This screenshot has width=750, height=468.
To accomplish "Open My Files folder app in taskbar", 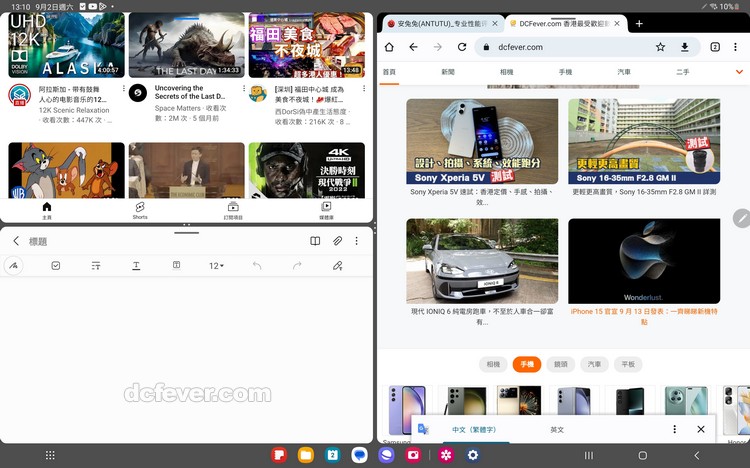I will 306,455.
